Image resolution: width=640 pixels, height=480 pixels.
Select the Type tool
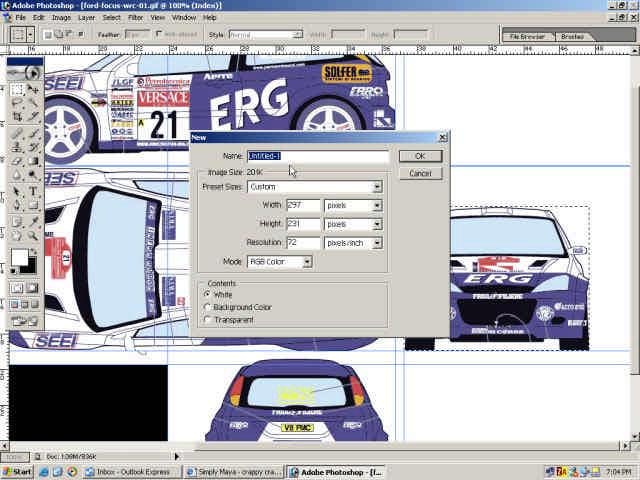tap(33, 190)
